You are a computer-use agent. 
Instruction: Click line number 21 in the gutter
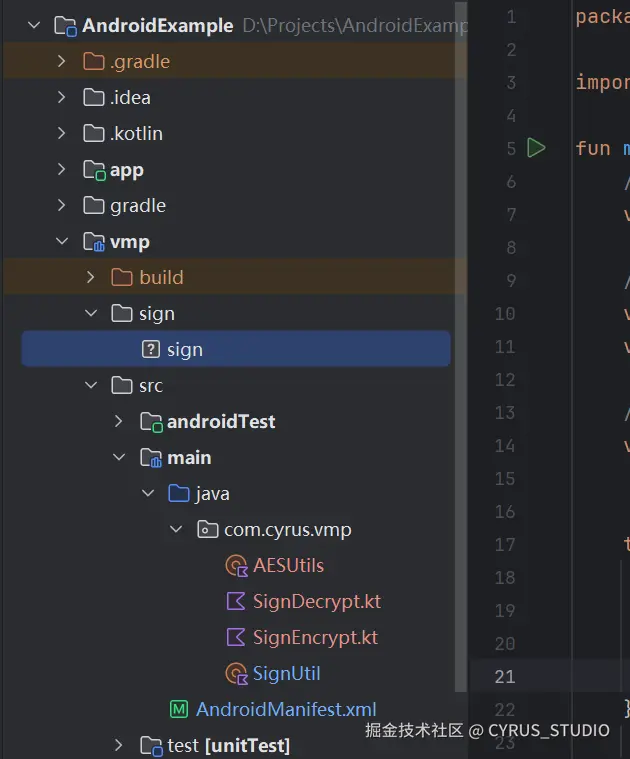coord(505,676)
